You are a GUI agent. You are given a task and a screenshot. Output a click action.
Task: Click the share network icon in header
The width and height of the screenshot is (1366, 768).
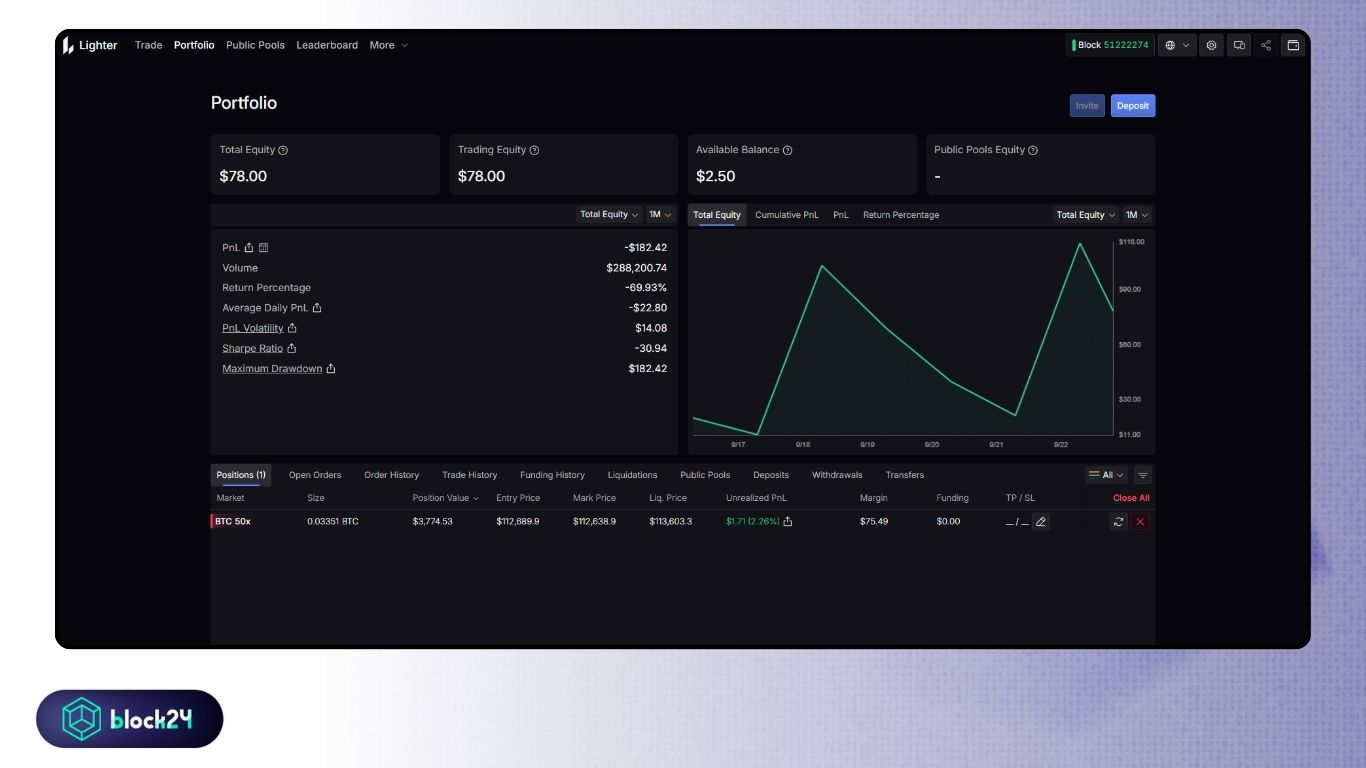pyautogui.click(x=1266, y=45)
